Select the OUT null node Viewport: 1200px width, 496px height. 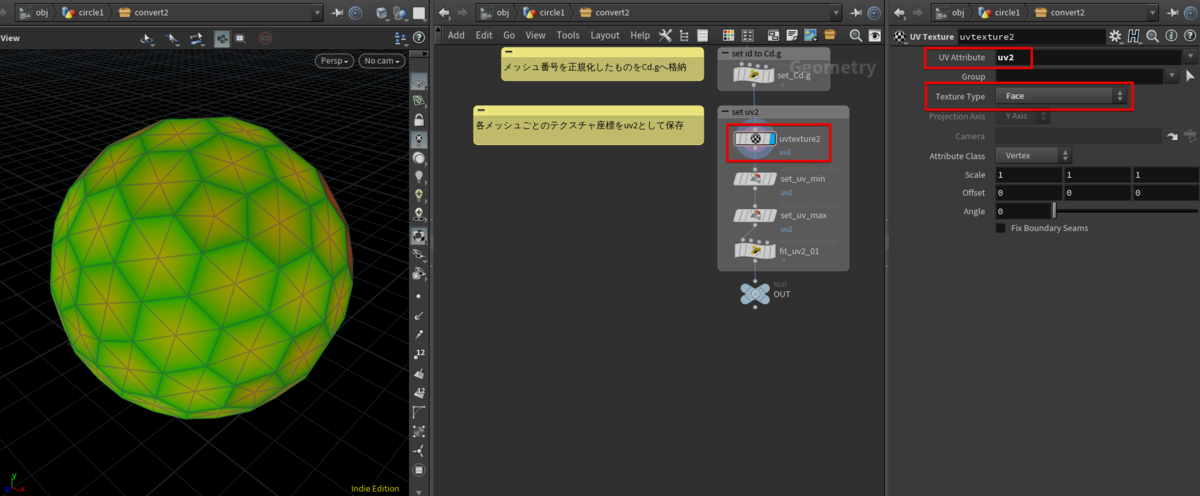coord(753,293)
